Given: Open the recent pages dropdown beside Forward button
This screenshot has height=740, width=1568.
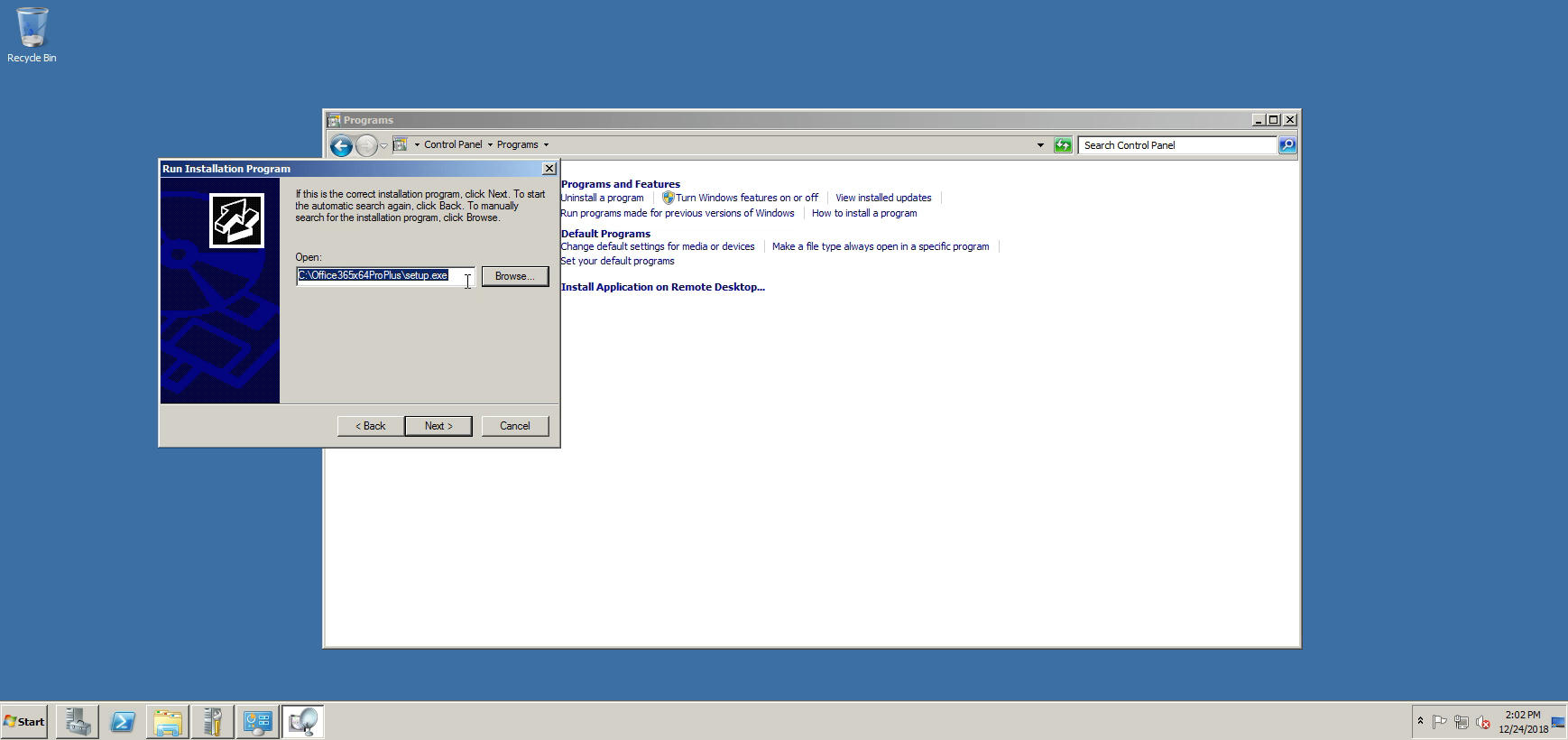Looking at the screenshot, I should pyautogui.click(x=383, y=145).
